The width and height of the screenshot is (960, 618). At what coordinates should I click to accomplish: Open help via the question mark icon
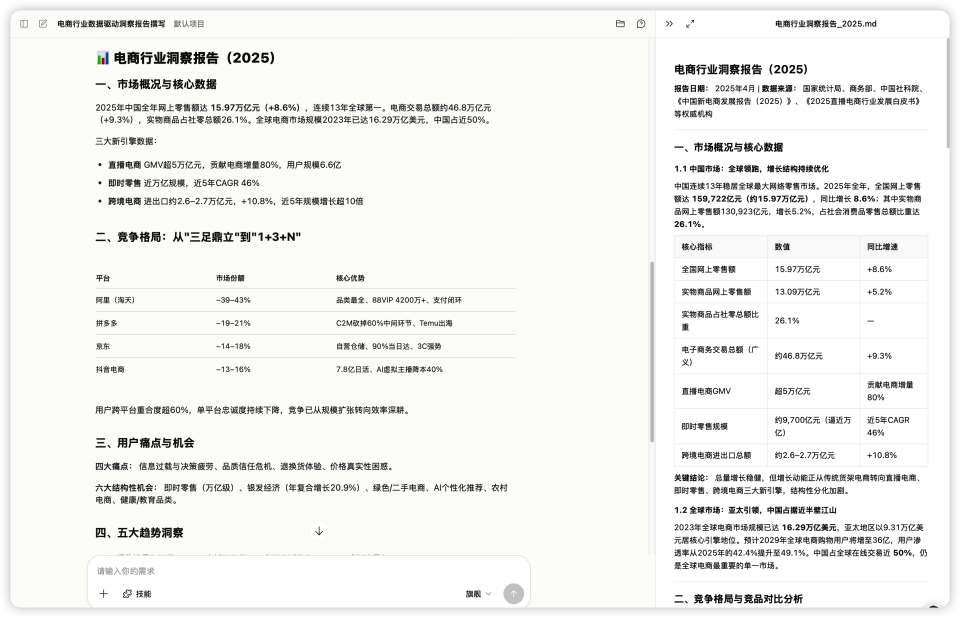[640, 22]
